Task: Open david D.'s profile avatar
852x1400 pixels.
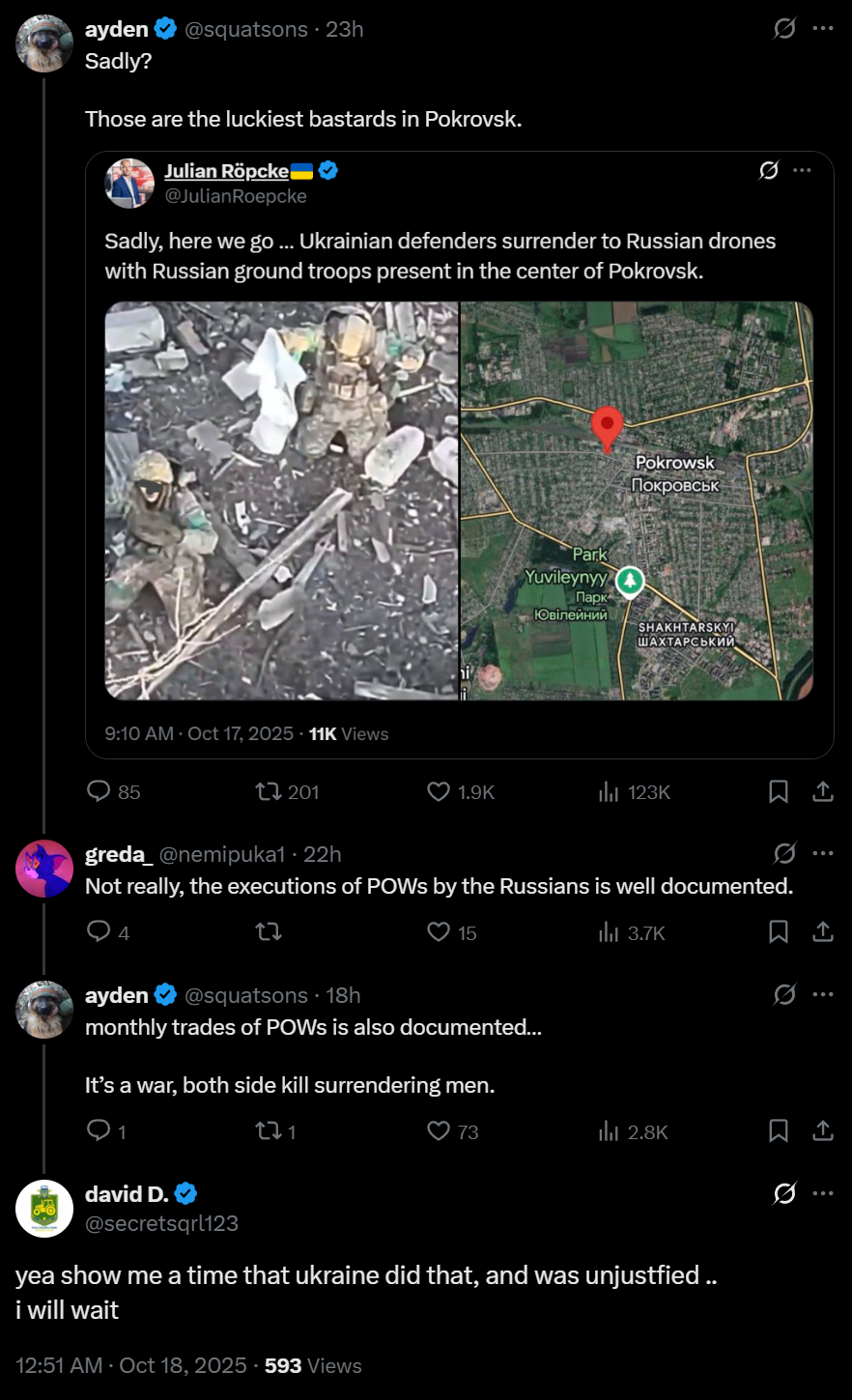Action: [44, 1209]
